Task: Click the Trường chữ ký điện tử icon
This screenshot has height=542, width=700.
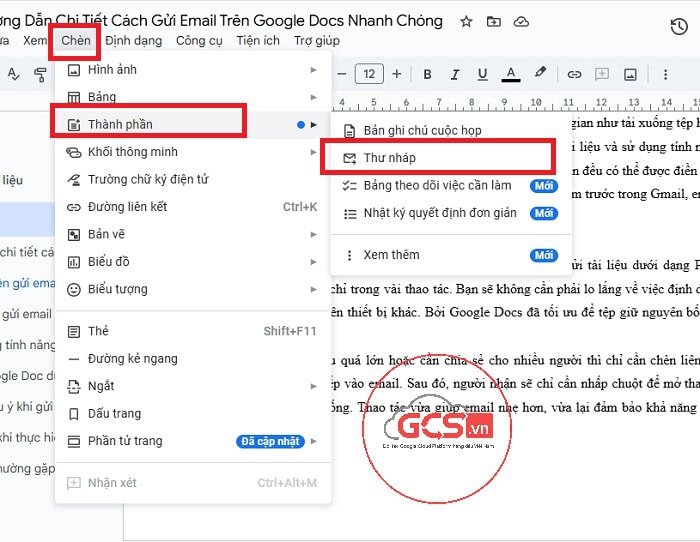Action: click(x=74, y=179)
